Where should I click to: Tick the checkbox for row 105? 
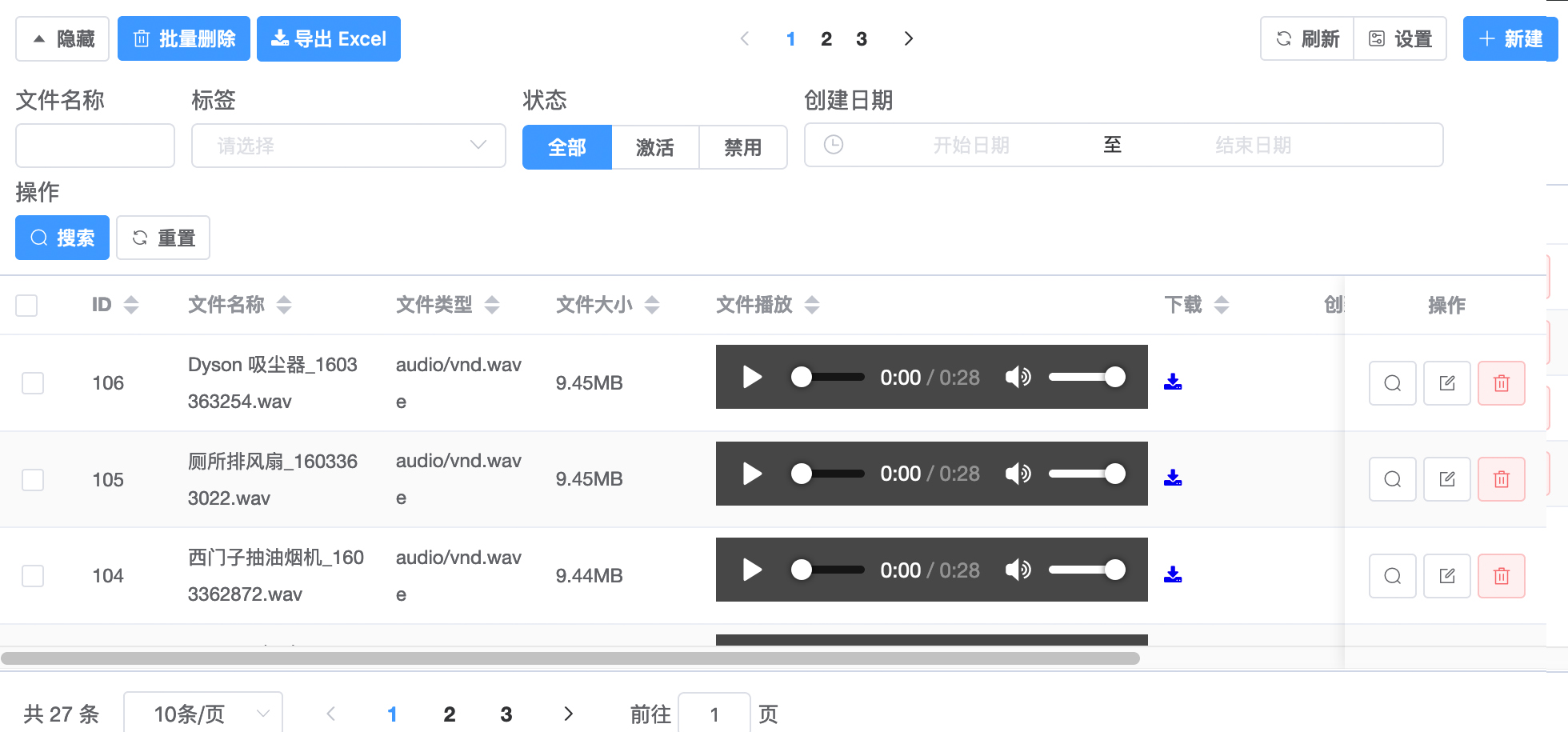(33, 480)
